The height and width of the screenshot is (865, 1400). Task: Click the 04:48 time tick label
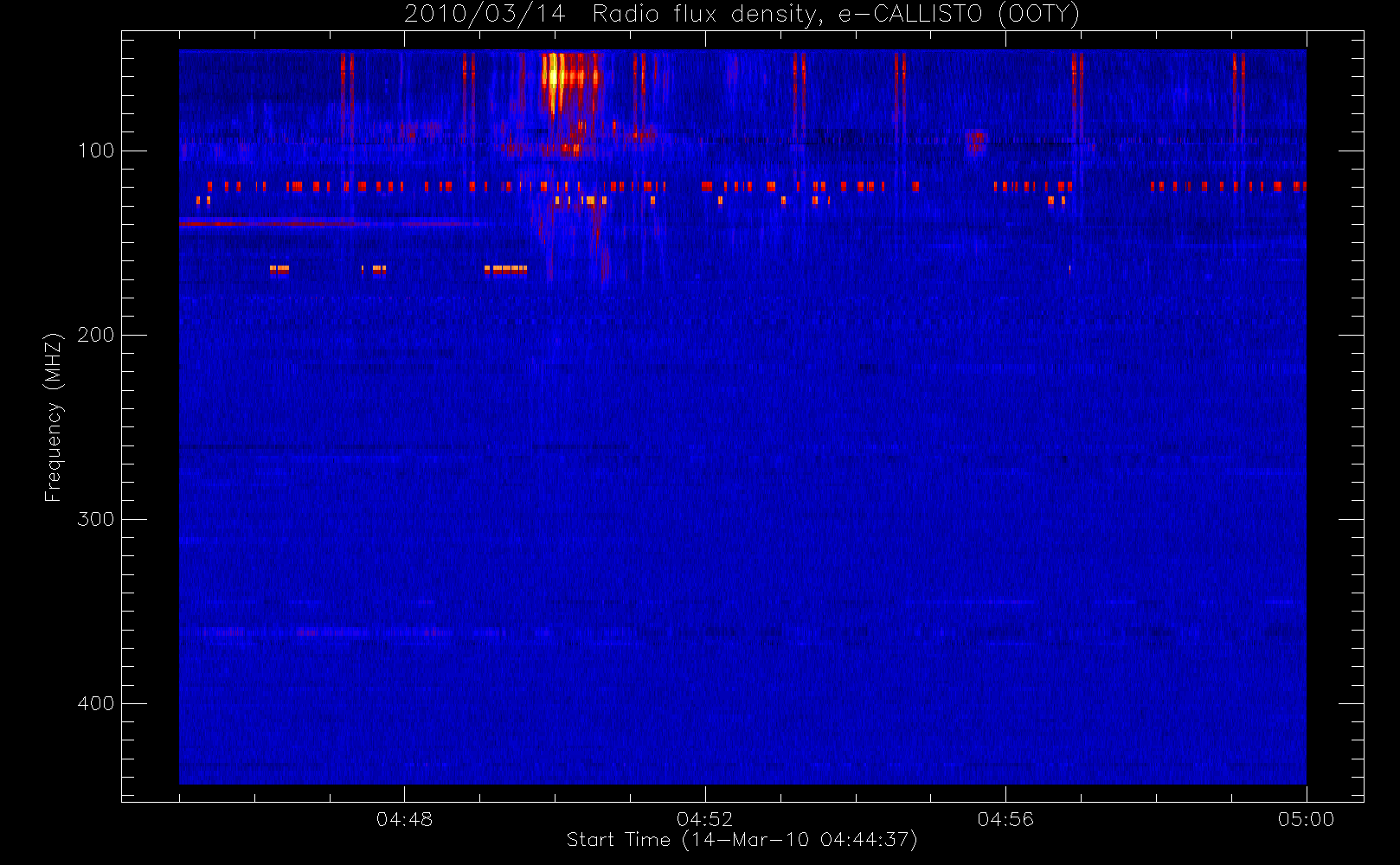click(404, 819)
